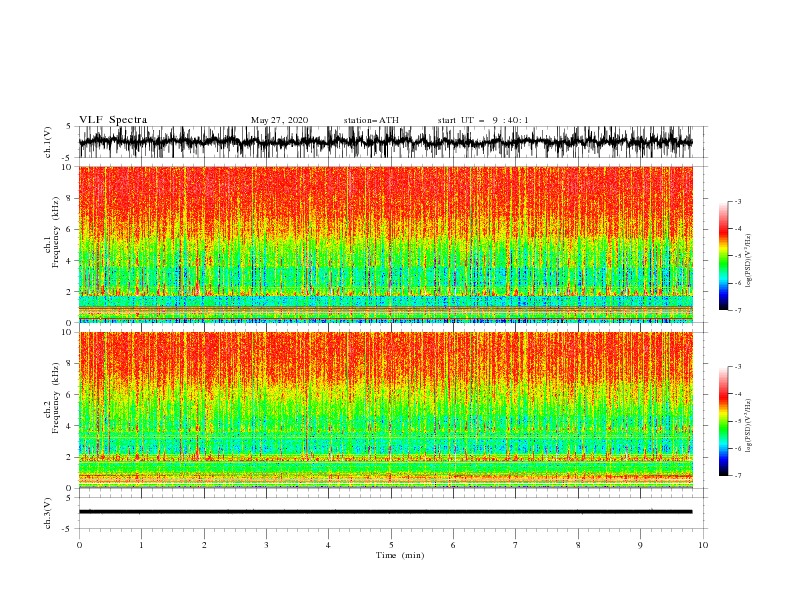
Task: Click the ch.2 frequency tick label "2"
Action: (69, 457)
